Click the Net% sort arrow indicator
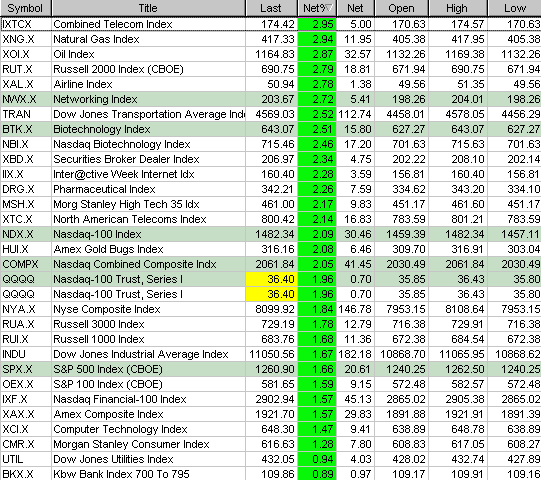Screen dimensions: 541x480 [329, 8]
